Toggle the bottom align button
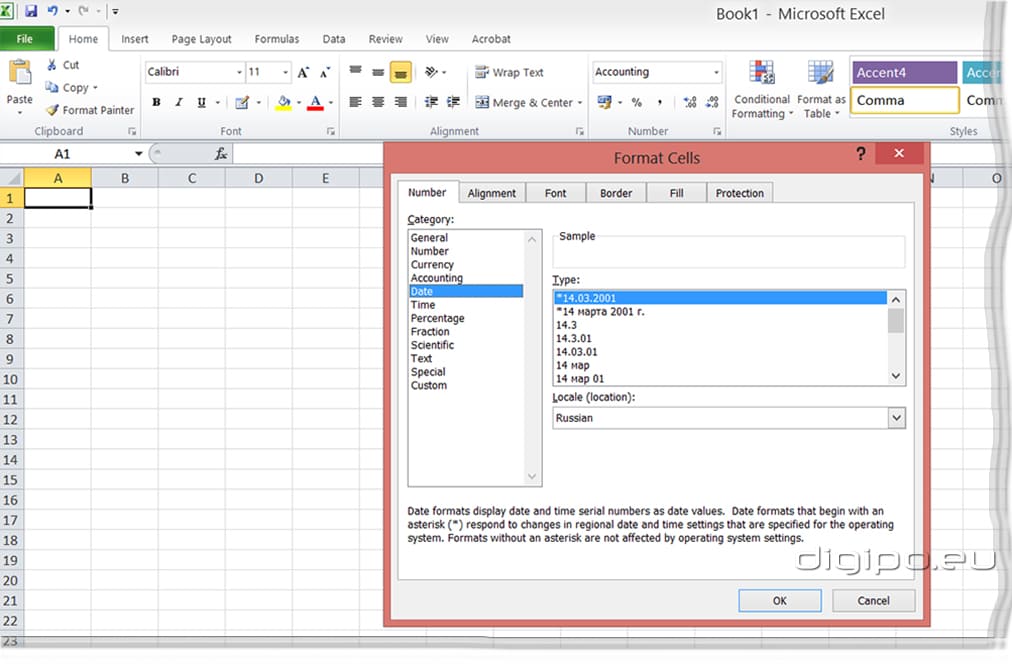 point(400,72)
